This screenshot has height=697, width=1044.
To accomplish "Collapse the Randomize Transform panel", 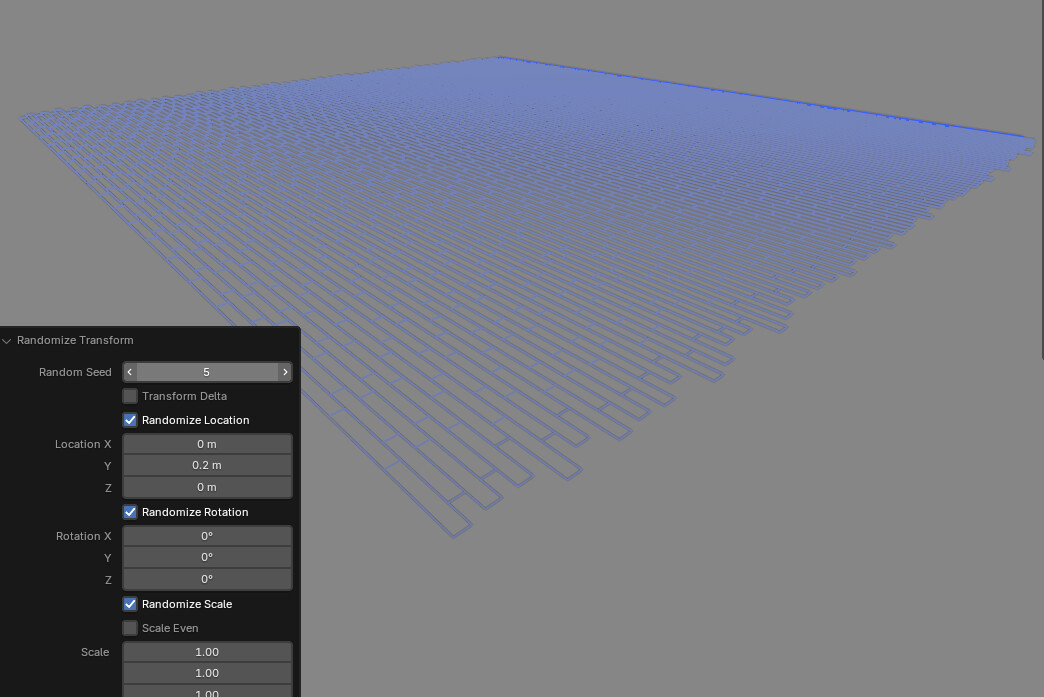I will tap(7, 341).
